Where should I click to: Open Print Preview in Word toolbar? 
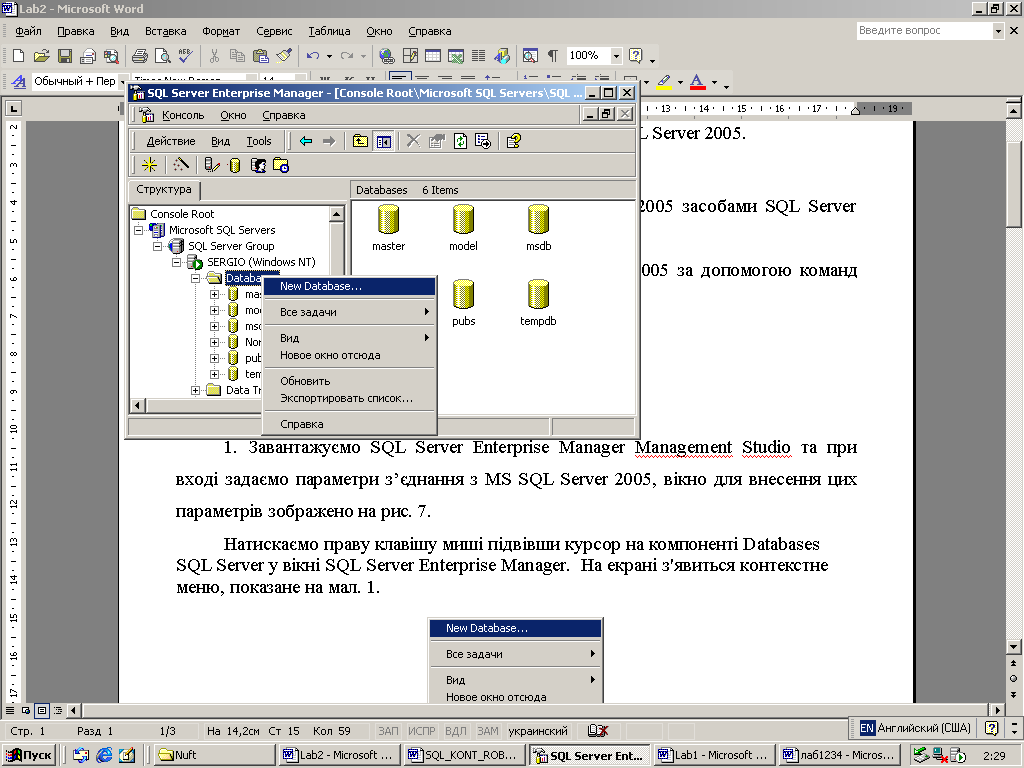point(162,56)
